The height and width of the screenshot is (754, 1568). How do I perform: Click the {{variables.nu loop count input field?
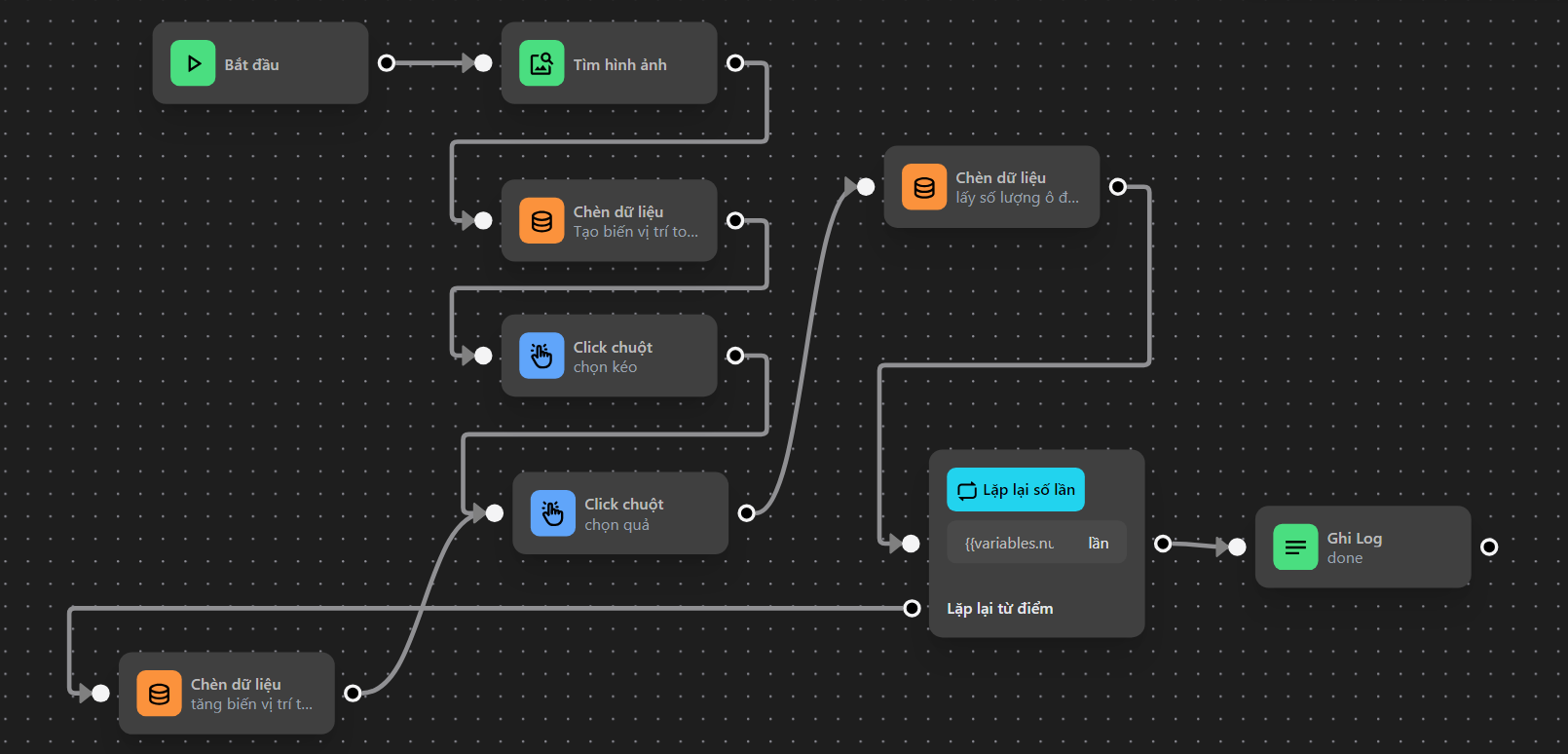click(1010, 544)
